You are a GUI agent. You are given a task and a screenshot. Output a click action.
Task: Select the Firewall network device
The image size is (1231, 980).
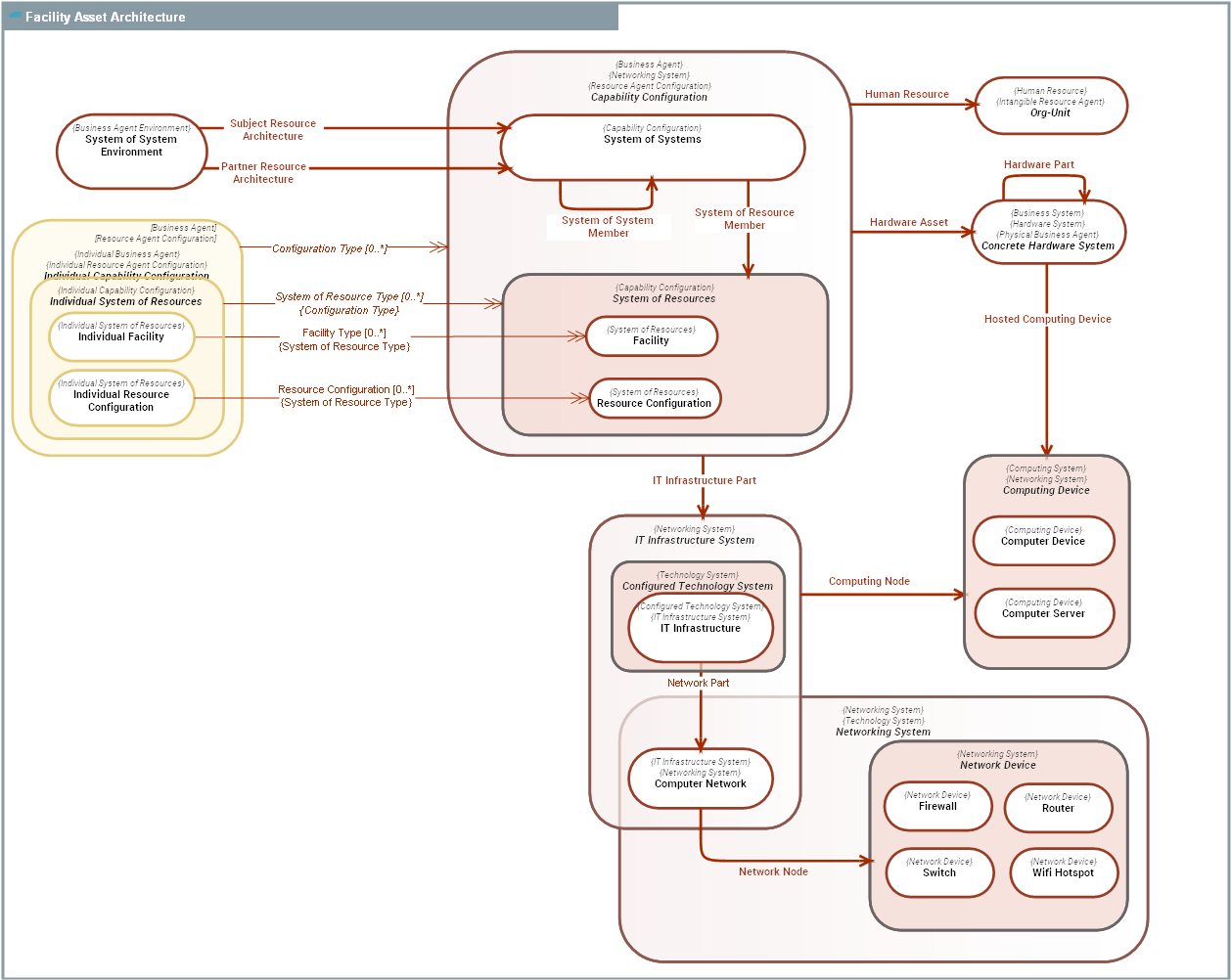938,807
